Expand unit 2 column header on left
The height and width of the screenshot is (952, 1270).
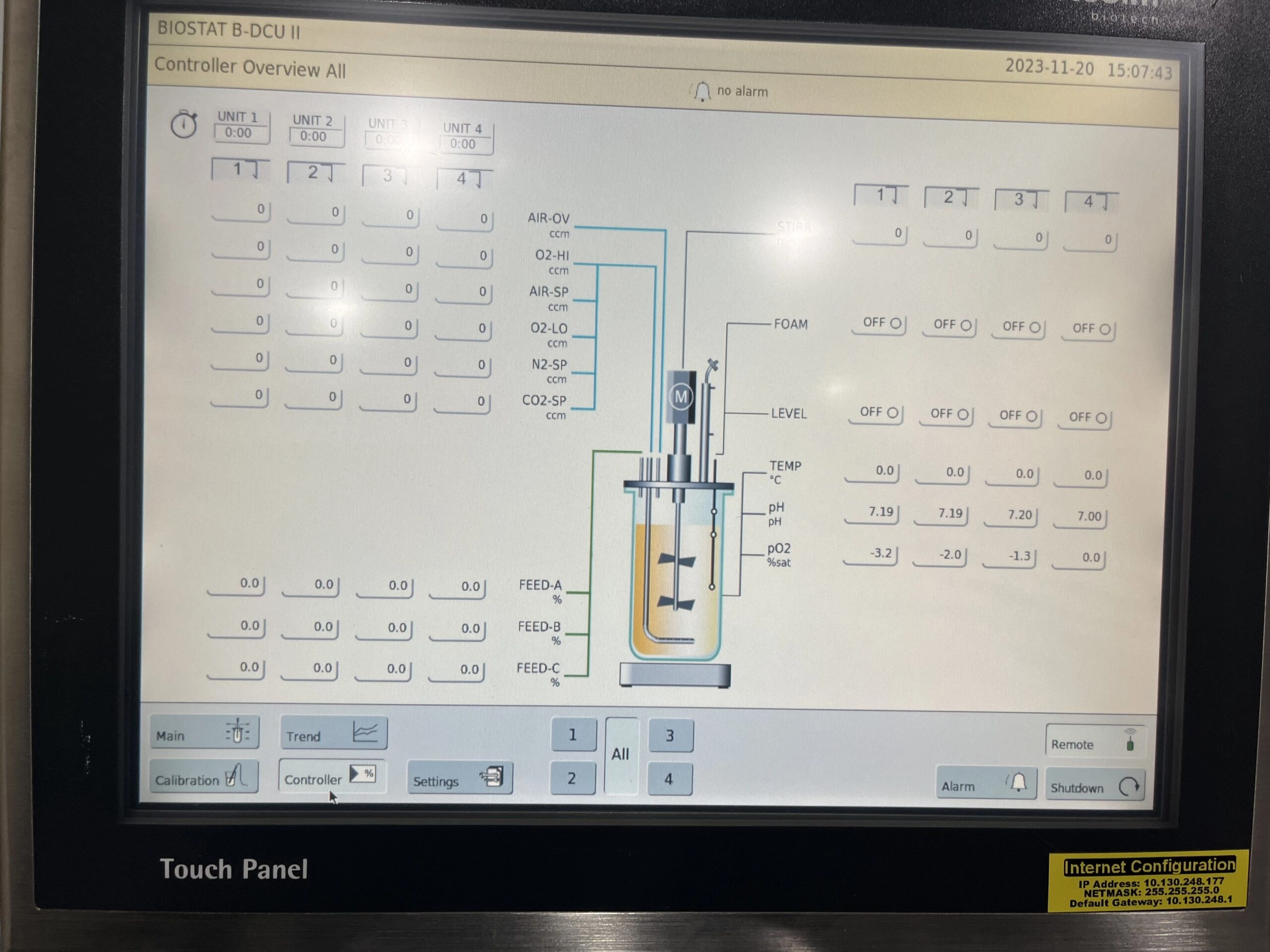[316, 172]
